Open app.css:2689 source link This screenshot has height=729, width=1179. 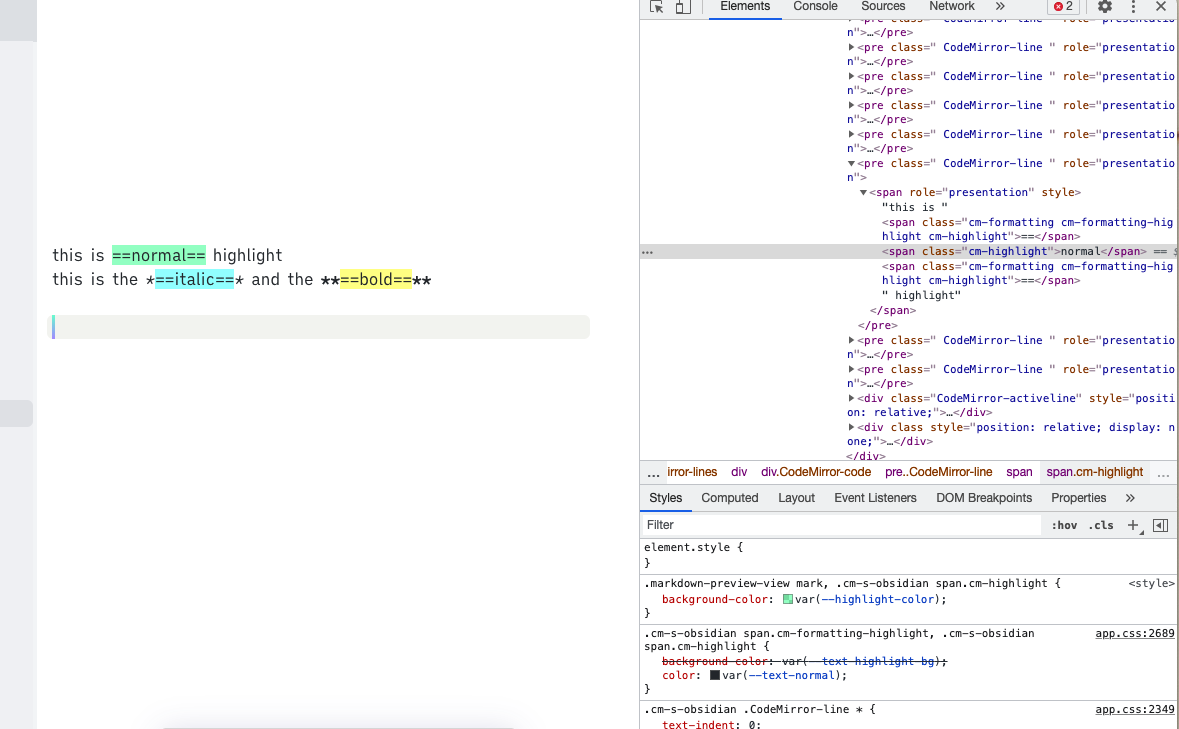[x=1134, y=633]
